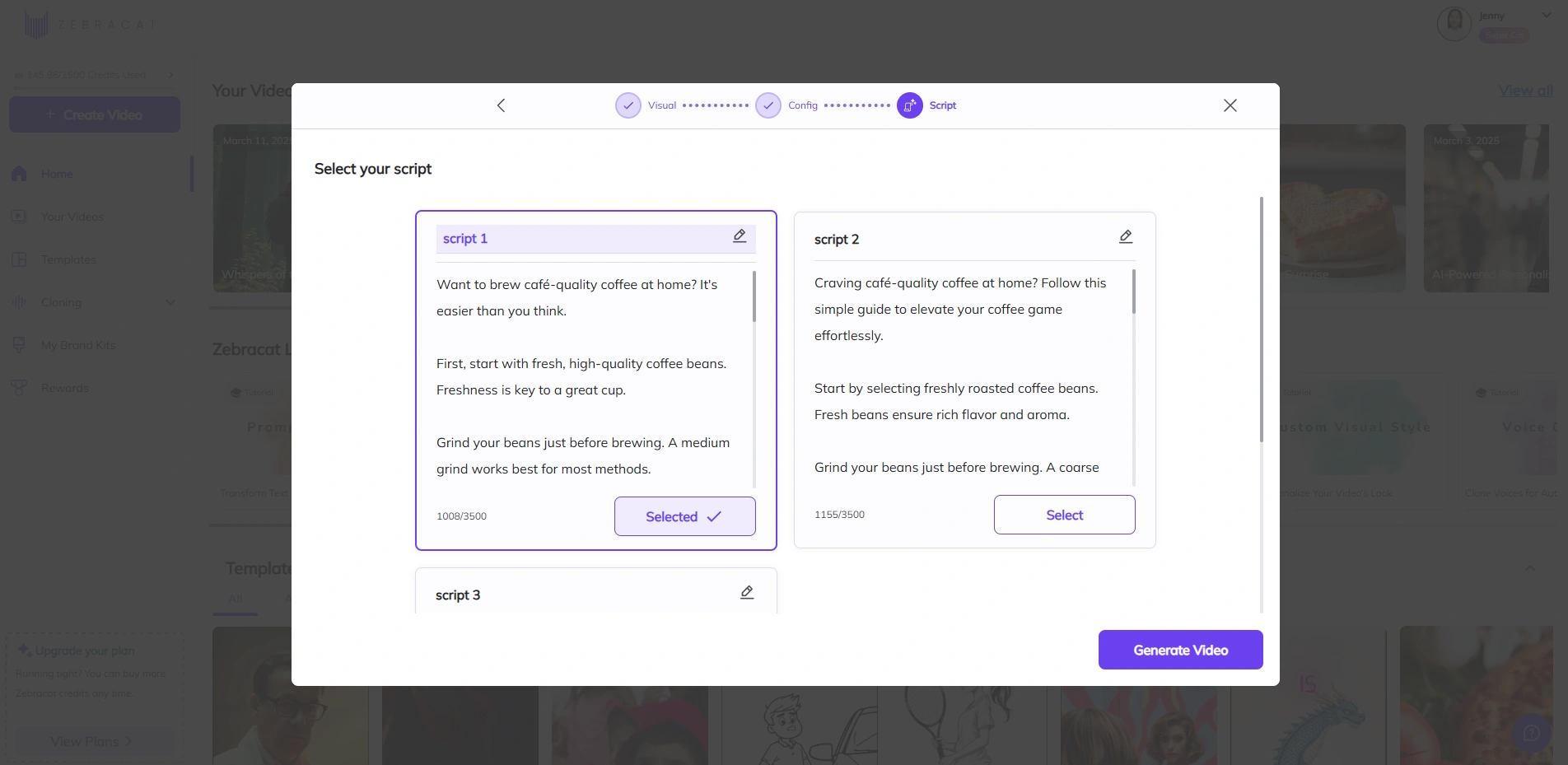Click the script 3 title text
The image size is (1568, 765).
pyautogui.click(x=458, y=595)
